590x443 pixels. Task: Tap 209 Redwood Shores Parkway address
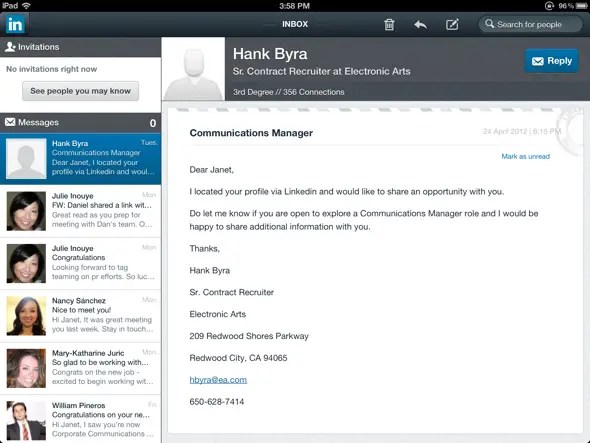(249, 336)
